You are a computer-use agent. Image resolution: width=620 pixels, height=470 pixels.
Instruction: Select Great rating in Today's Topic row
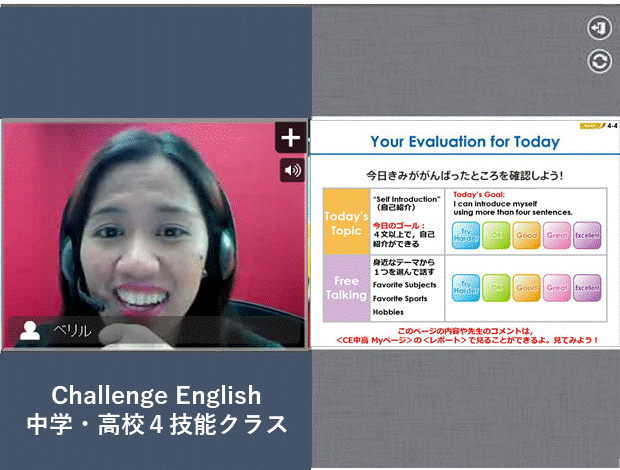(557, 235)
